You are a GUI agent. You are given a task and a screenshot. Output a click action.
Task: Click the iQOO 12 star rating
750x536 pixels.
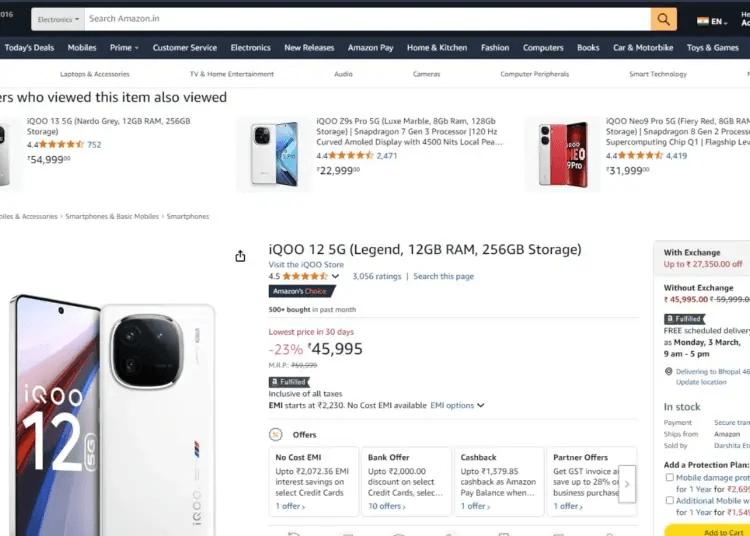(x=304, y=276)
